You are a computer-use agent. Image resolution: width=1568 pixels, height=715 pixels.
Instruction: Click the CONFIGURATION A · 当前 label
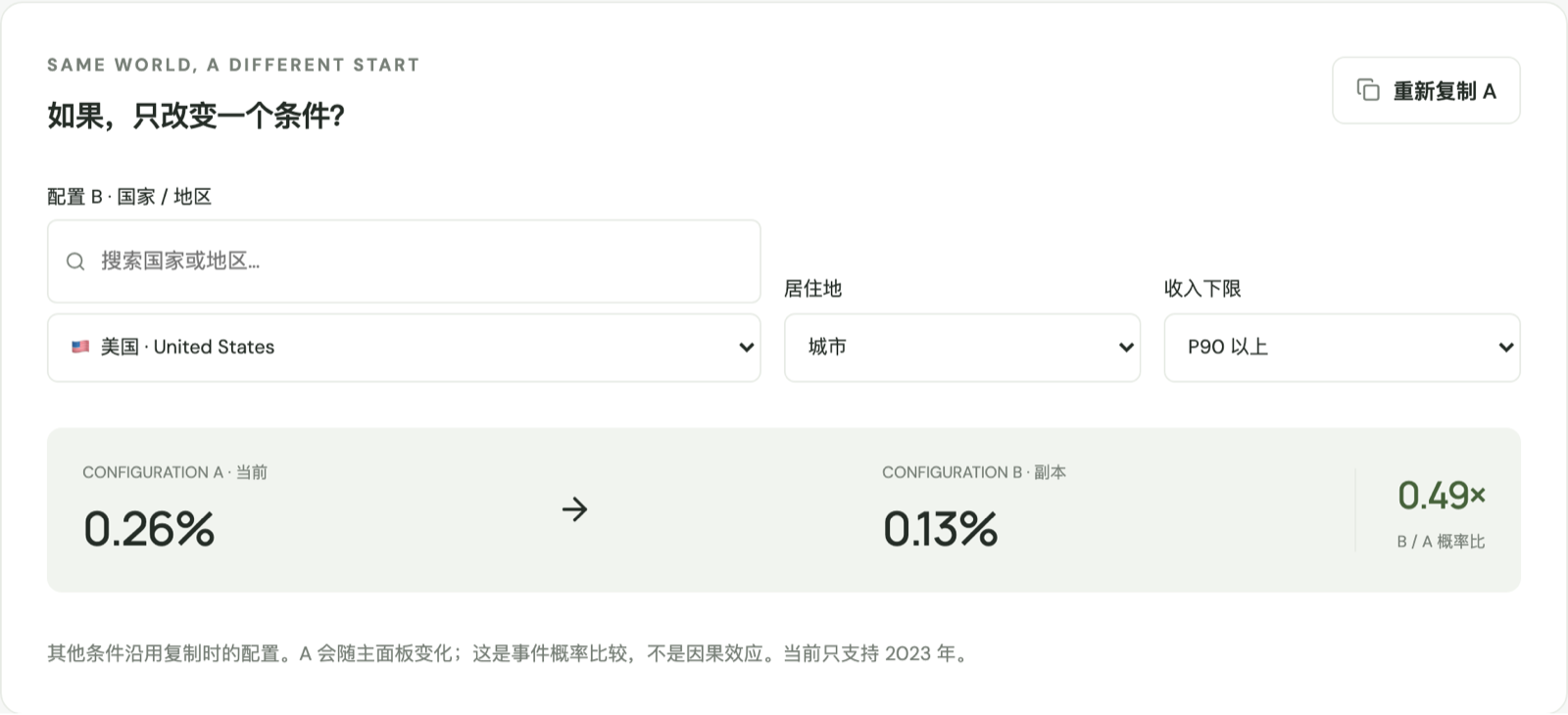[x=174, y=472]
